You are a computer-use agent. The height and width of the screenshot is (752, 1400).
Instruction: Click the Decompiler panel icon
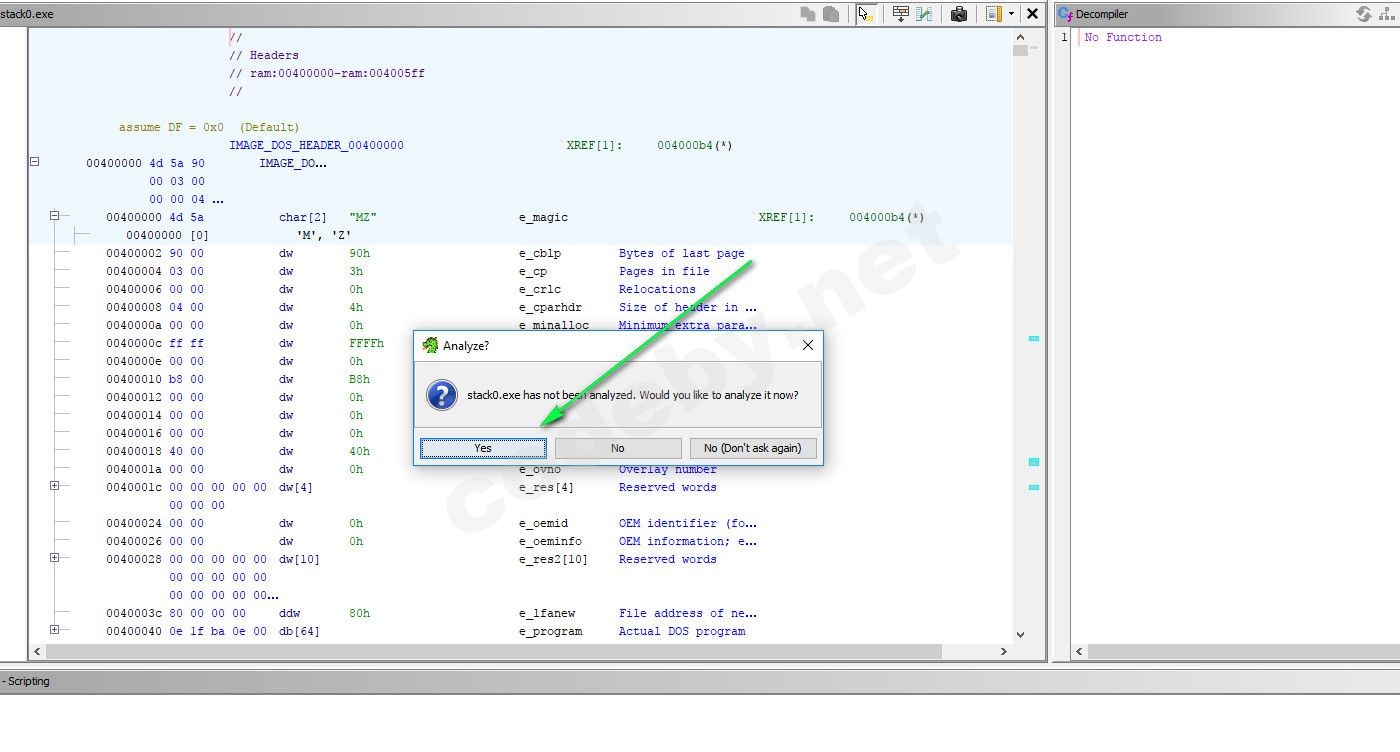click(1066, 14)
